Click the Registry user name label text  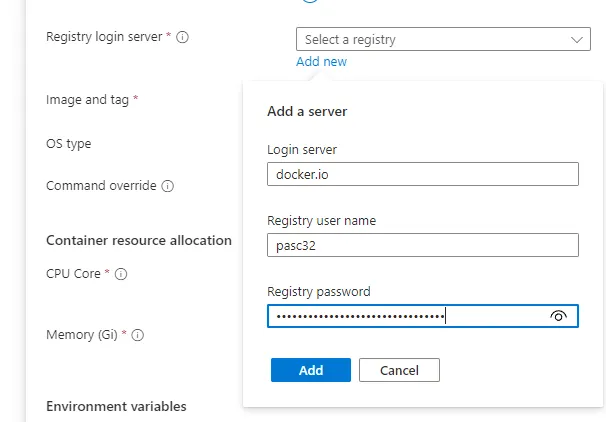click(x=321, y=221)
